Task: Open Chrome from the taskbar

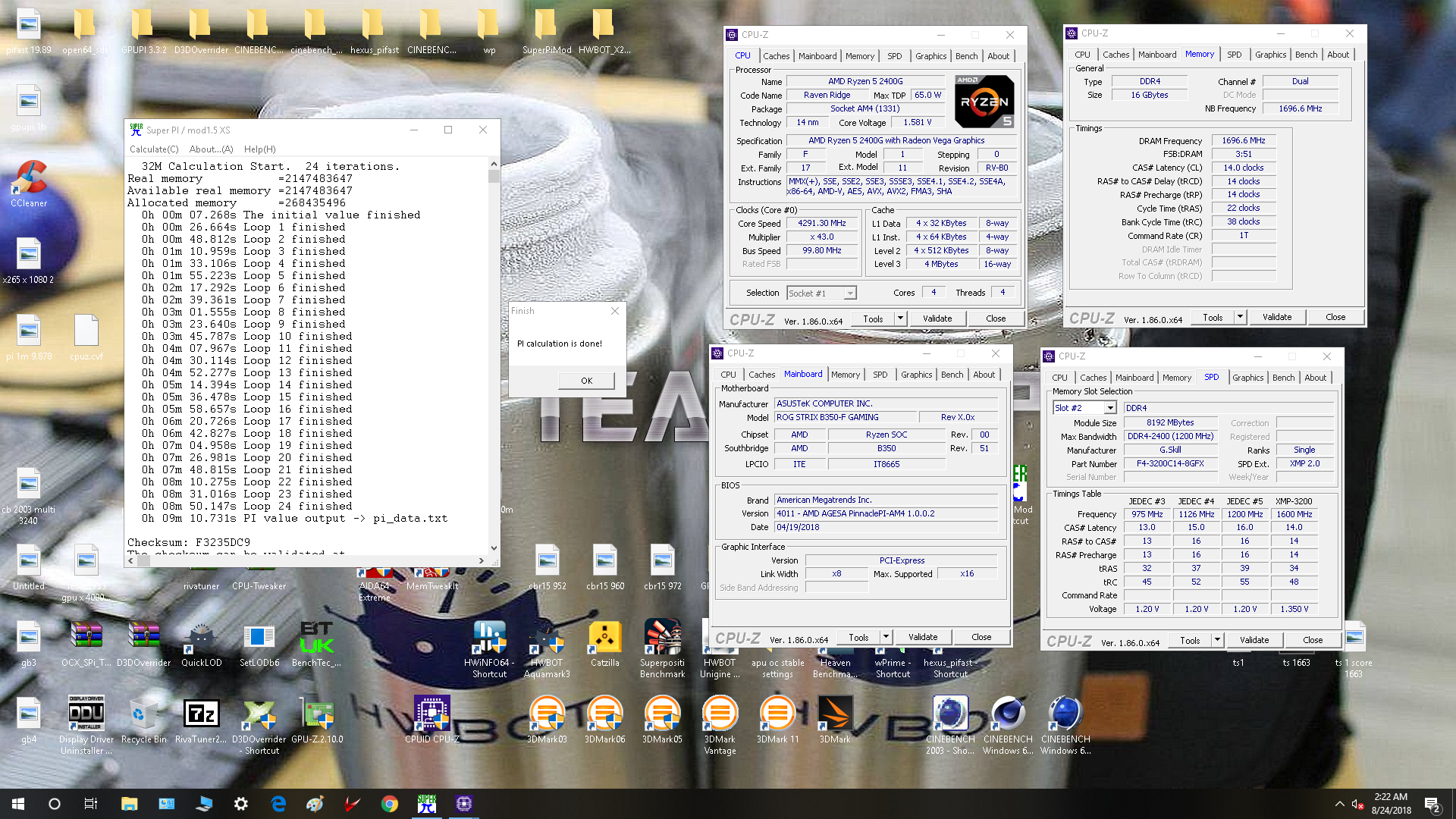Action: [390, 804]
